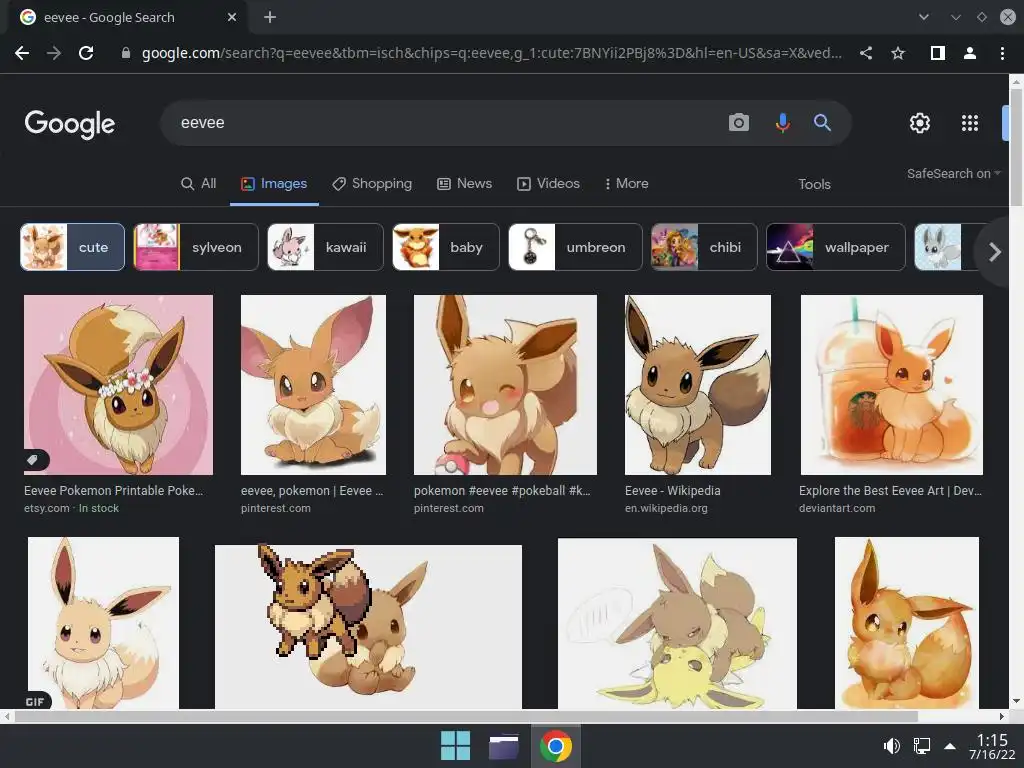Open the pokemon #eevee #pokeball link
This screenshot has width=1024, height=768.
[x=502, y=490]
